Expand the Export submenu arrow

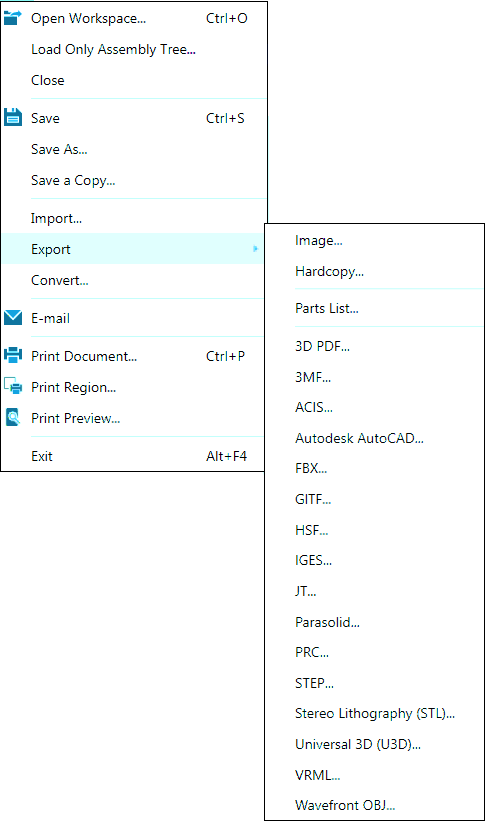click(255, 249)
